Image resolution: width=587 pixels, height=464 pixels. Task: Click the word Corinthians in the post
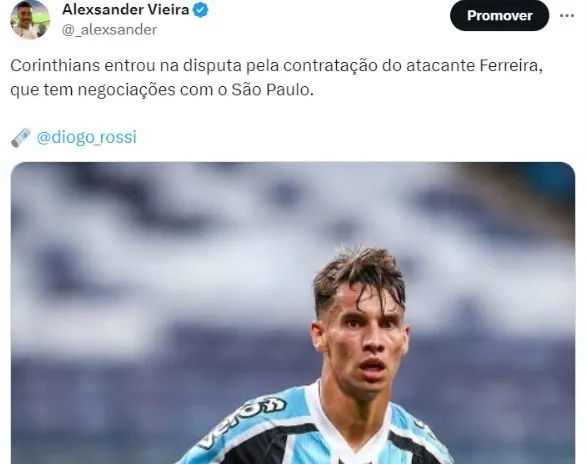55,66
